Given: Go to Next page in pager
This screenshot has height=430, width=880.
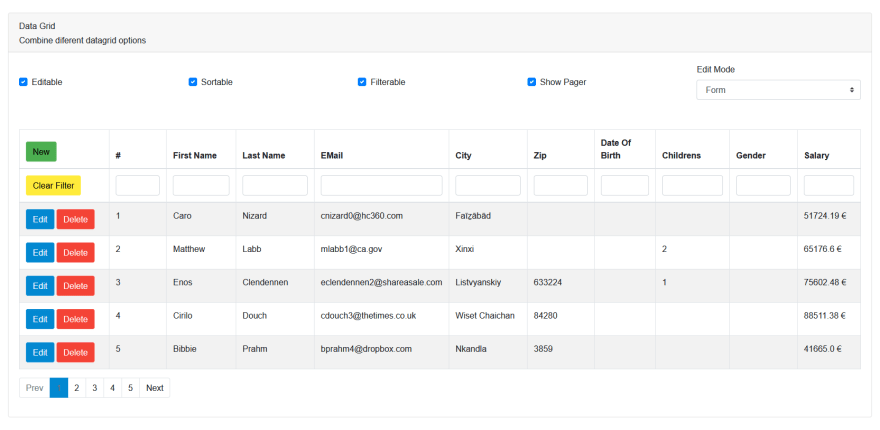Looking at the screenshot, I should pyautogui.click(x=154, y=388).
